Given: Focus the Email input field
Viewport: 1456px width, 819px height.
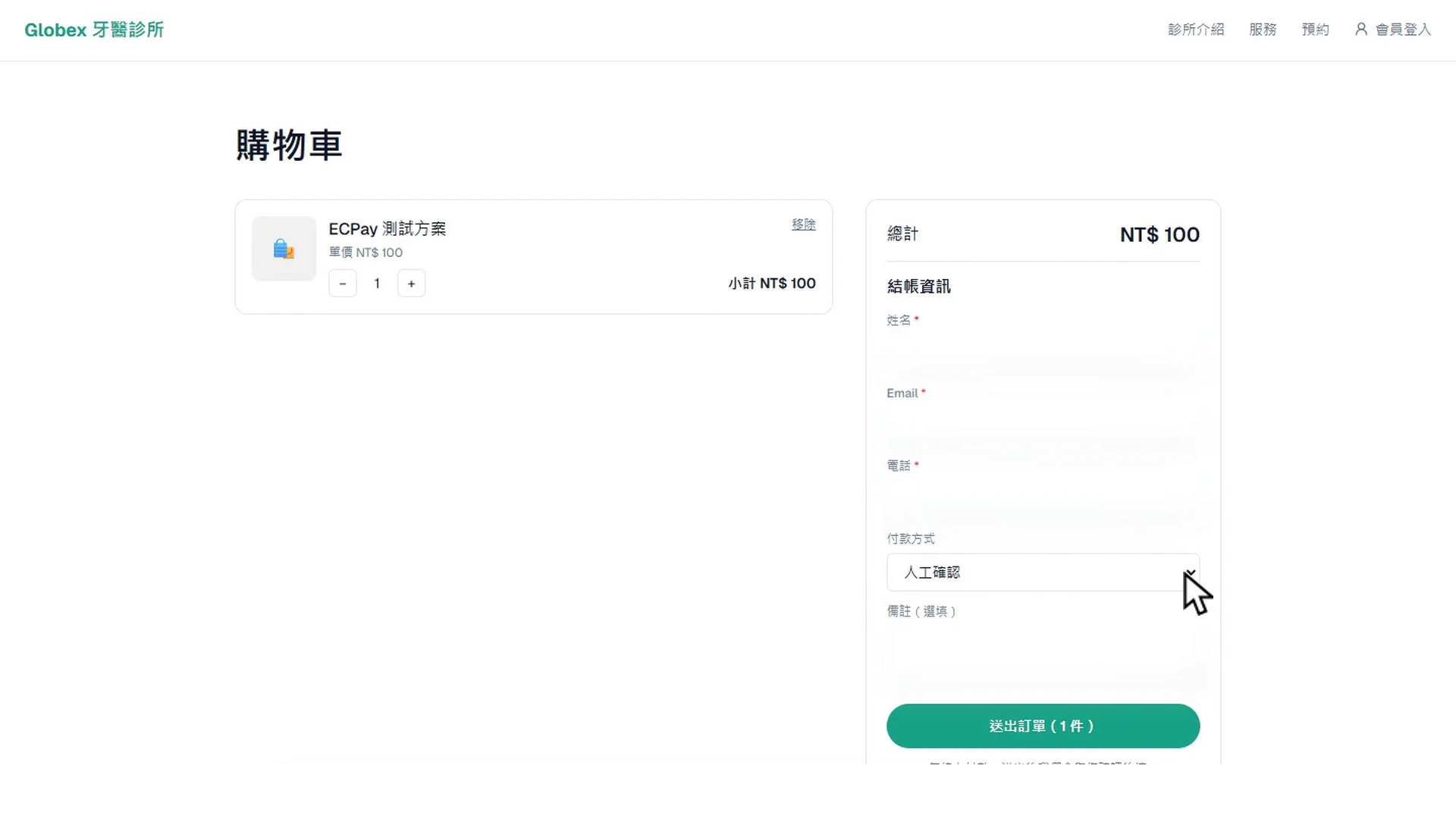Looking at the screenshot, I should tap(1043, 426).
